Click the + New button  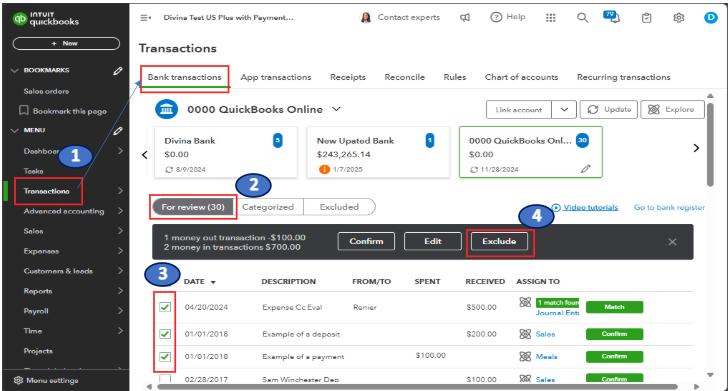[x=66, y=43]
